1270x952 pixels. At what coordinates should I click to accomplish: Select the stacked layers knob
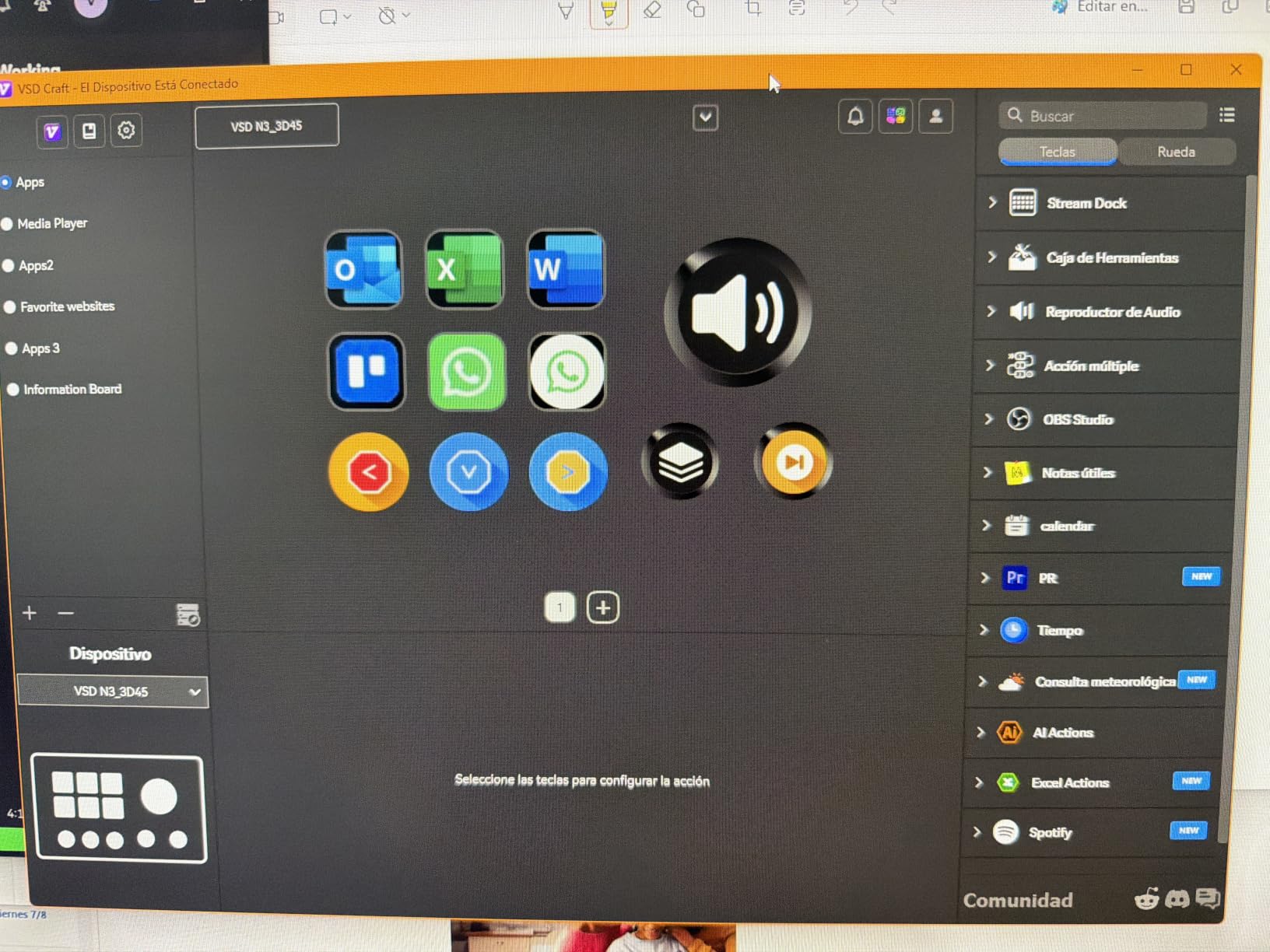pos(680,462)
